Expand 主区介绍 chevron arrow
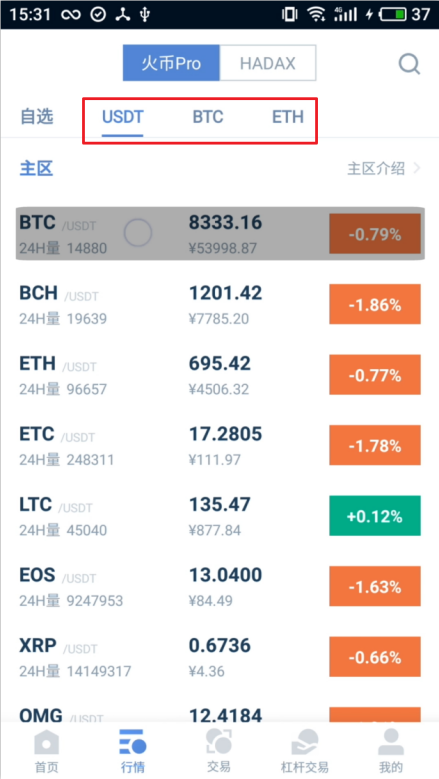This screenshot has width=439, height=779. 417,168
